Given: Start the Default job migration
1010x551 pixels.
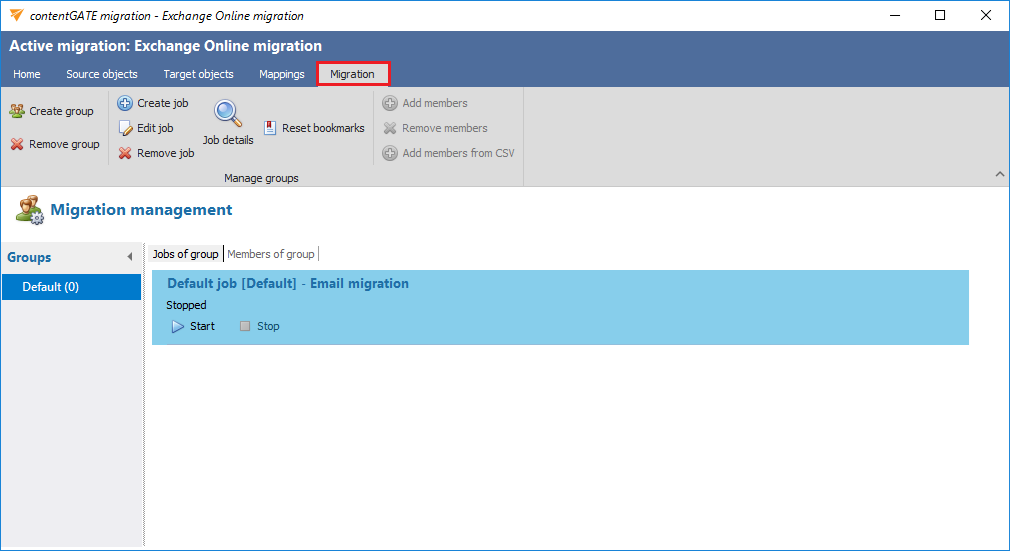Looking at the screenshot, I should [x=193, y=326].
